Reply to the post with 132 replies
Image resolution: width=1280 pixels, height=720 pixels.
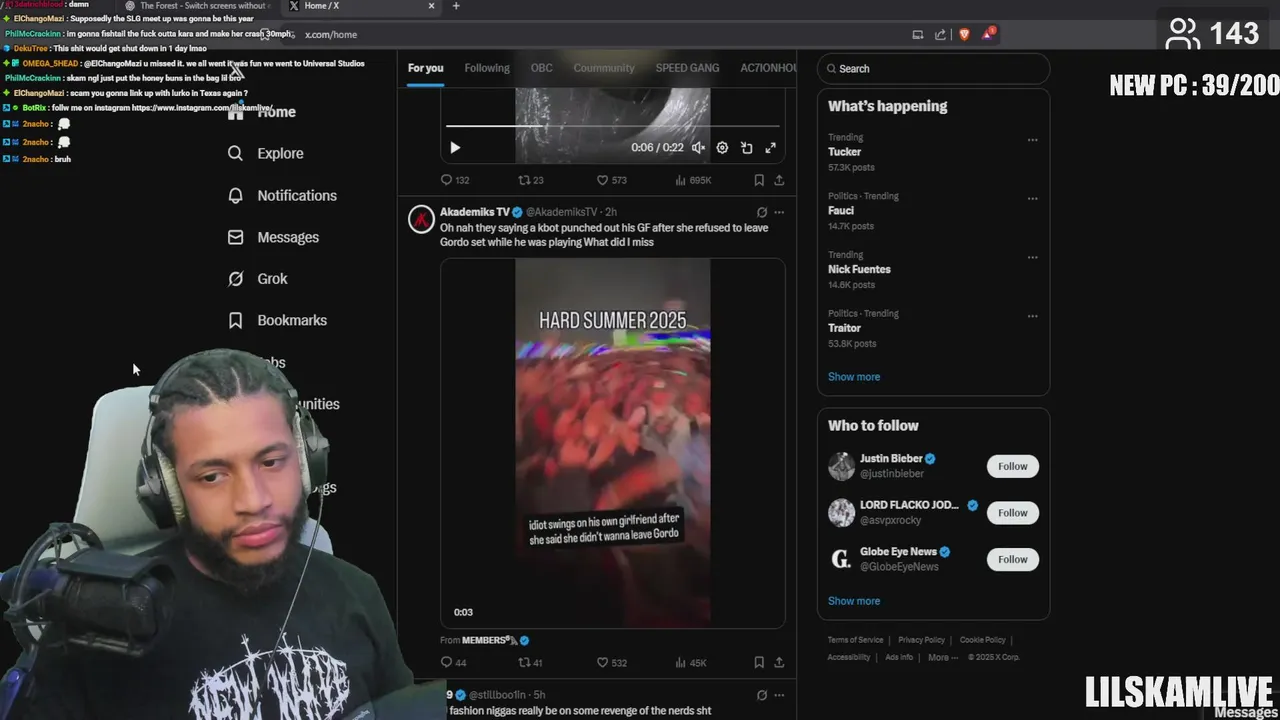(455, 180)
